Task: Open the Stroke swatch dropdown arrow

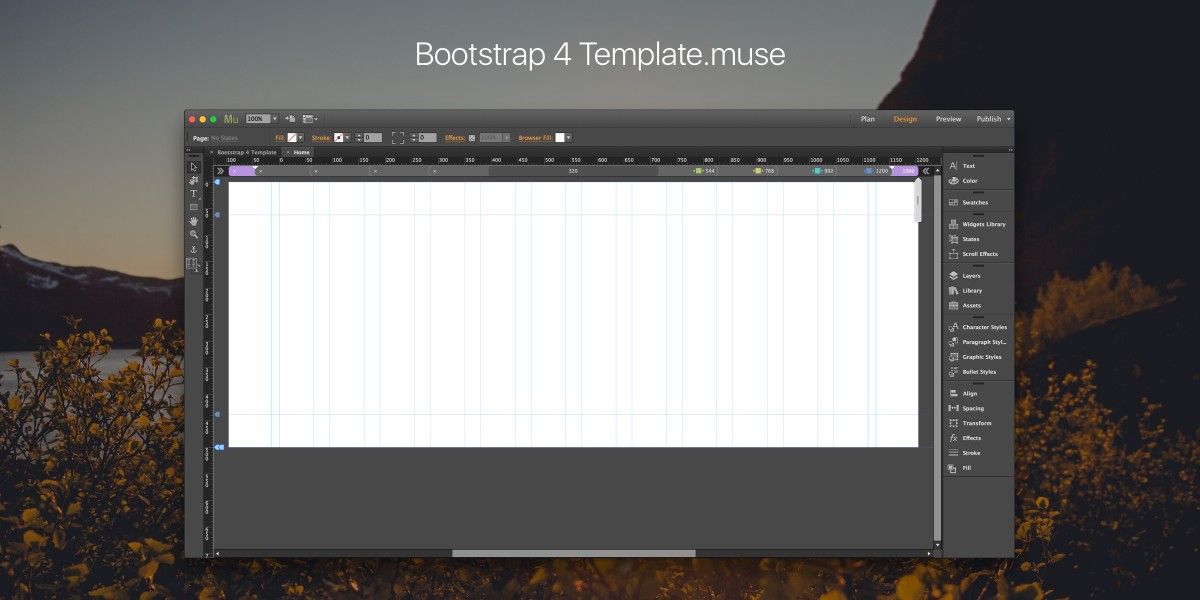Action: [x=347, y=137]
